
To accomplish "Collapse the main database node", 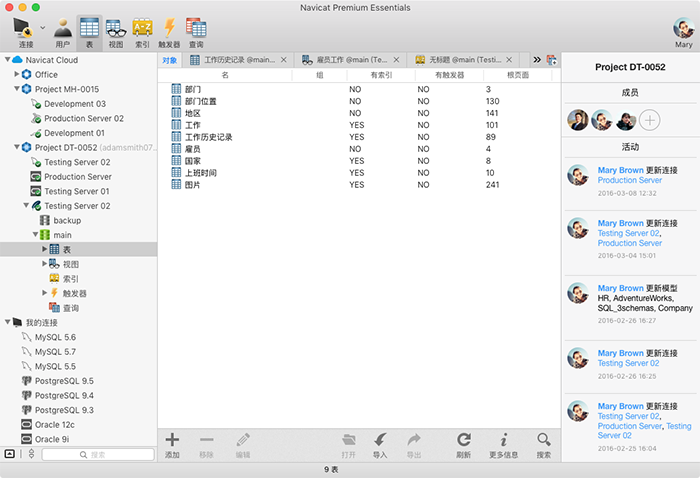I will (35, 234).
